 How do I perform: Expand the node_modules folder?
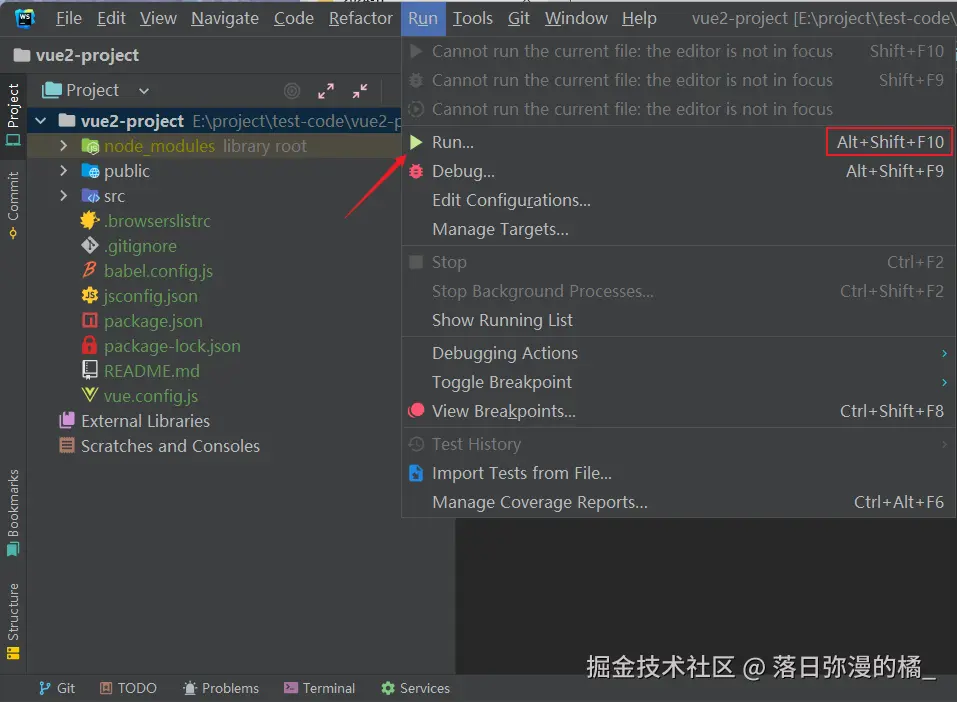pos(63,146)
